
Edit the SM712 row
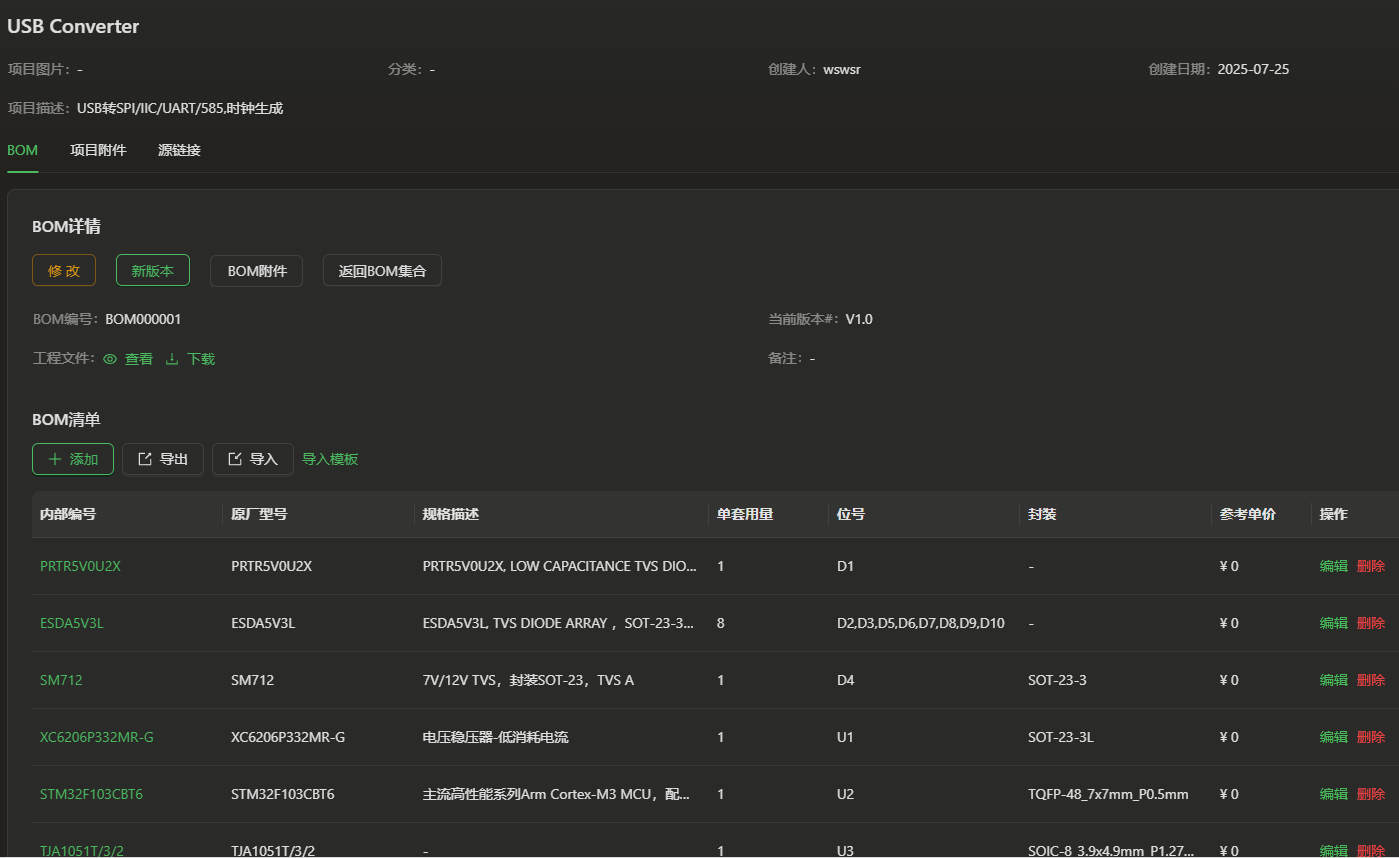coord(1333,680)
